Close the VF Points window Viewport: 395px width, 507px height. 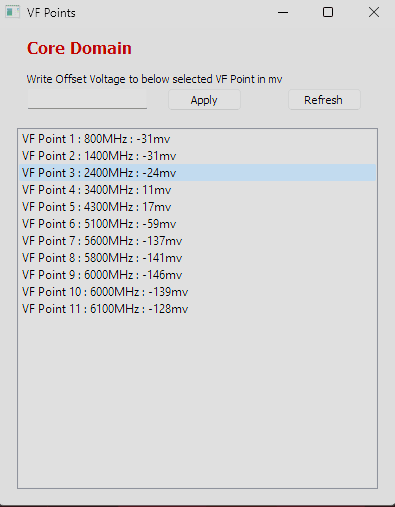374,13
